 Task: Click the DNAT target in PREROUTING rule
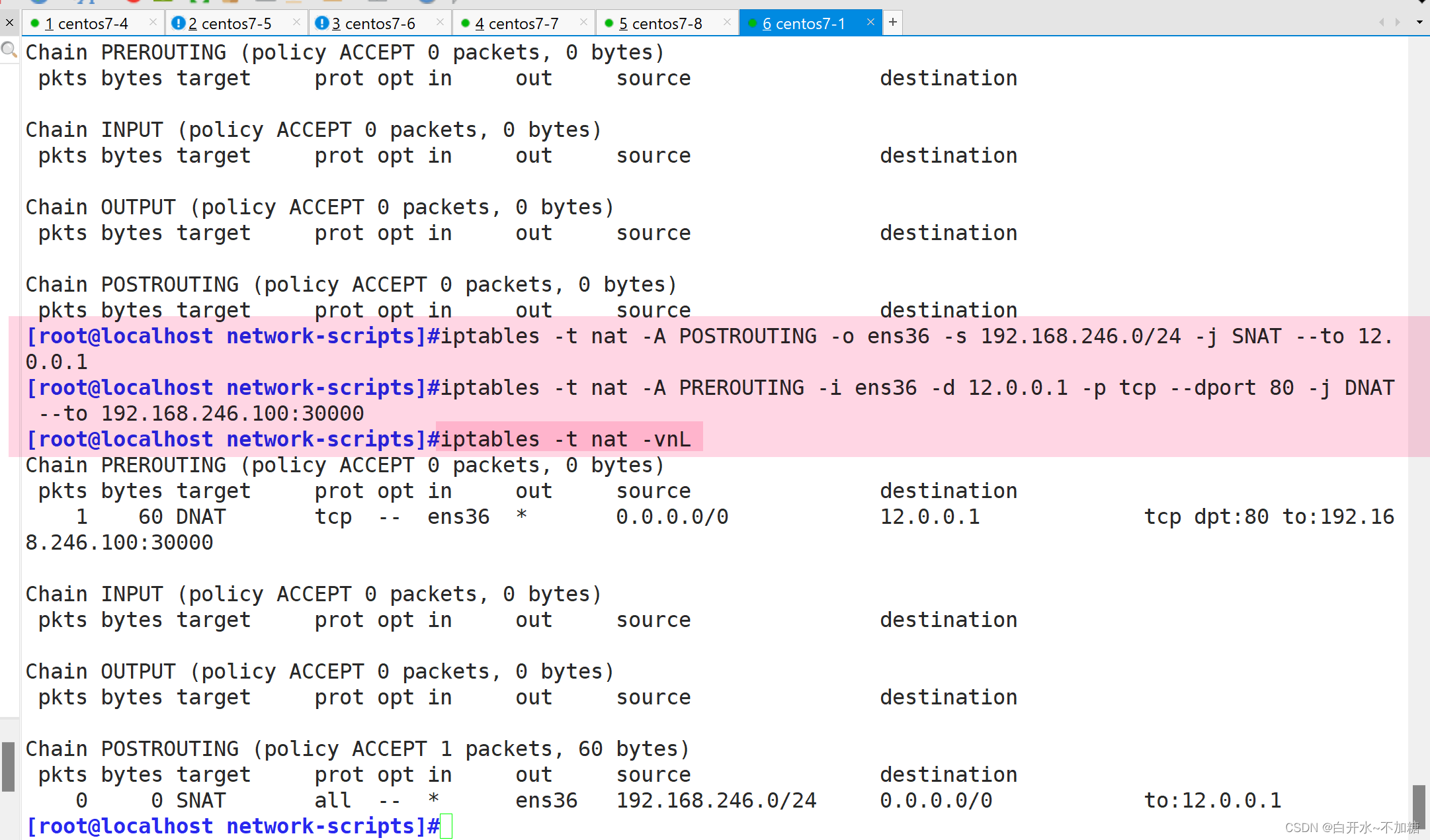point(201,517)
